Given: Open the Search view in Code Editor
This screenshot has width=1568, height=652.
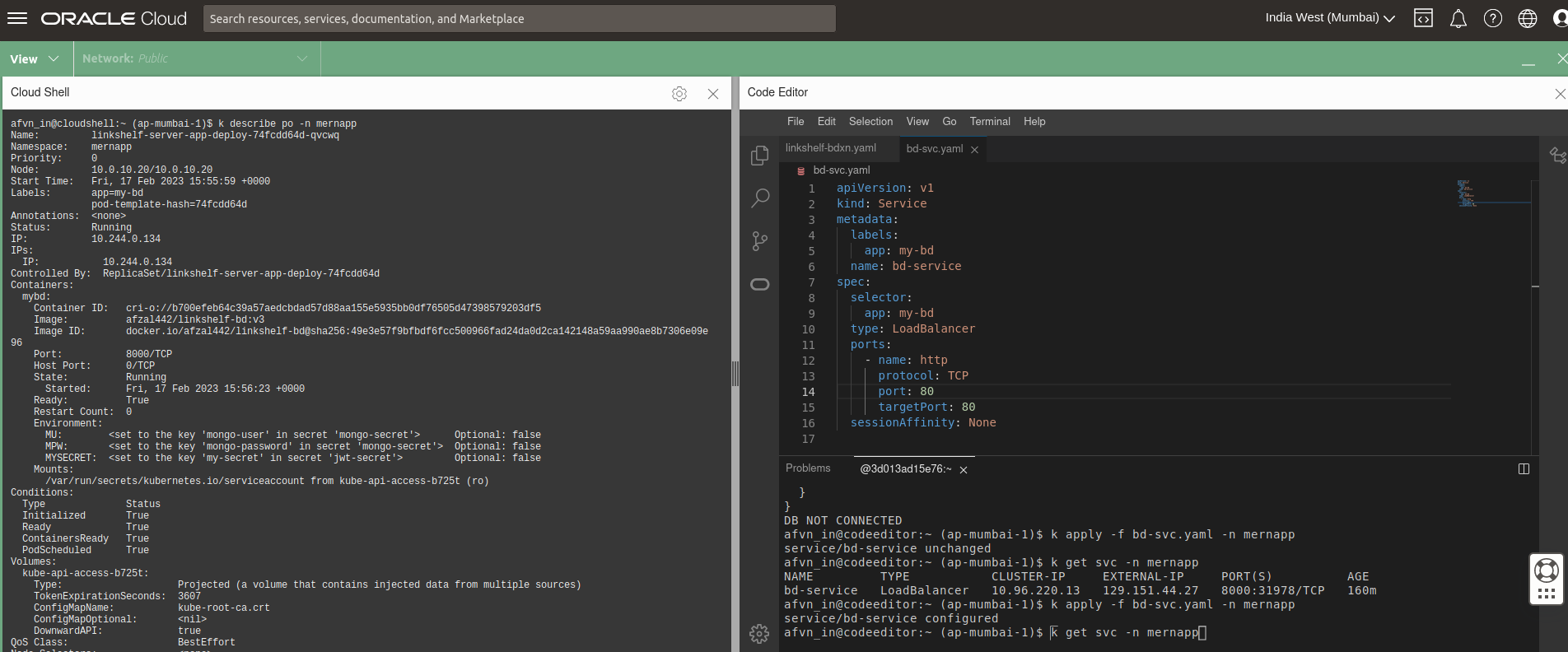Looking at the screenshot, I should click(760, 198).
